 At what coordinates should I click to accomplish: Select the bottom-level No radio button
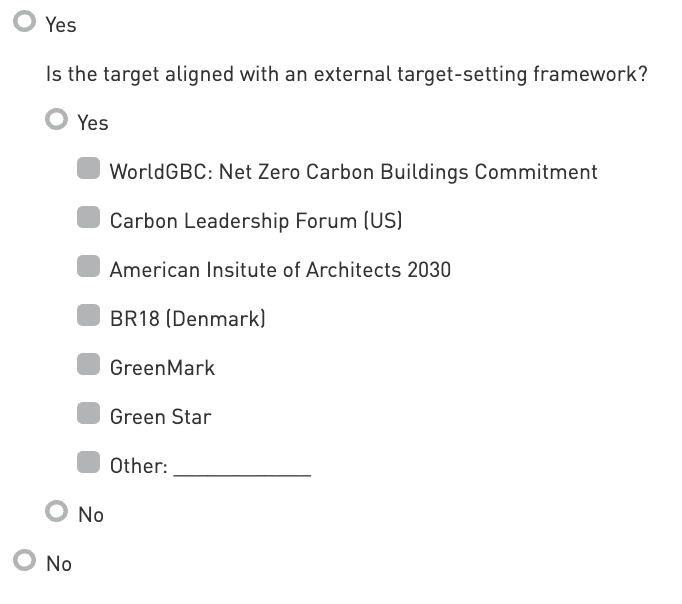(26, 562)
